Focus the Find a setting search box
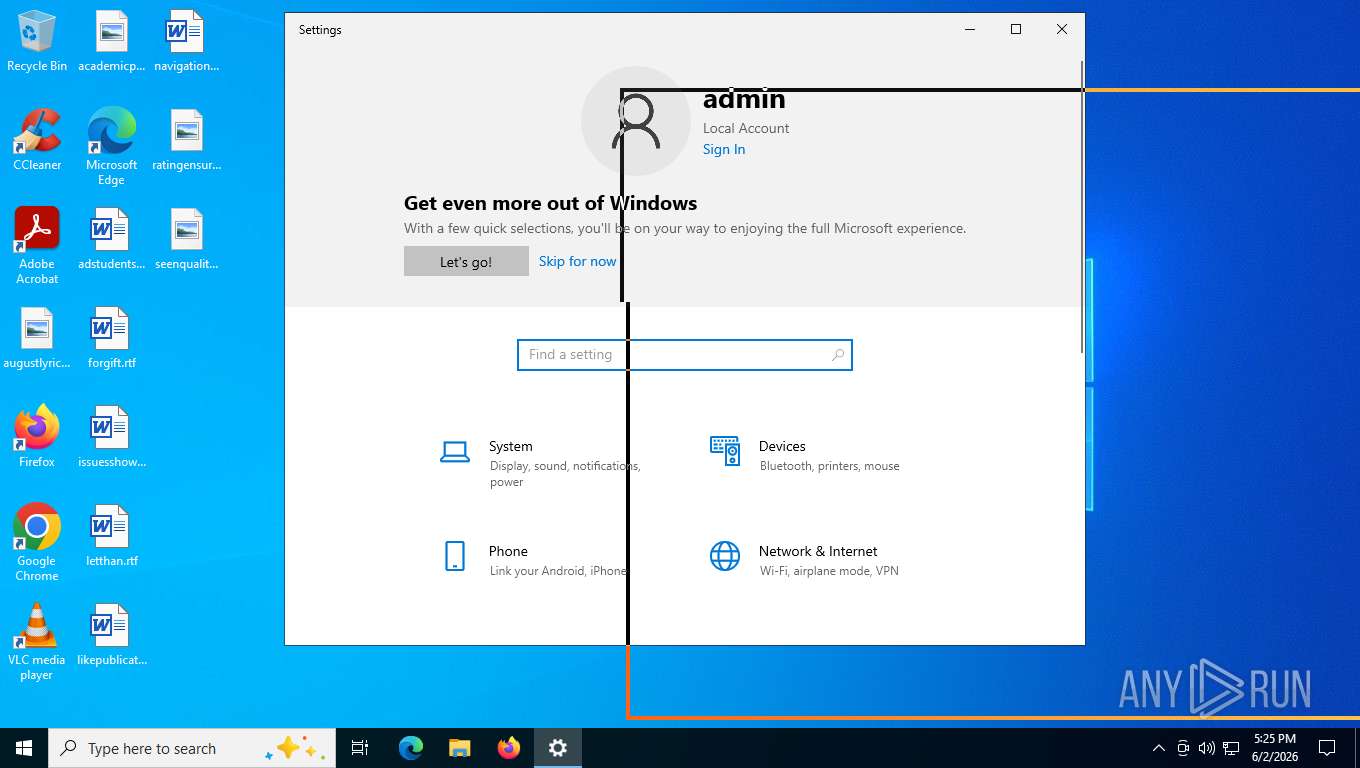1360x768 pixels. coord(685,355)
